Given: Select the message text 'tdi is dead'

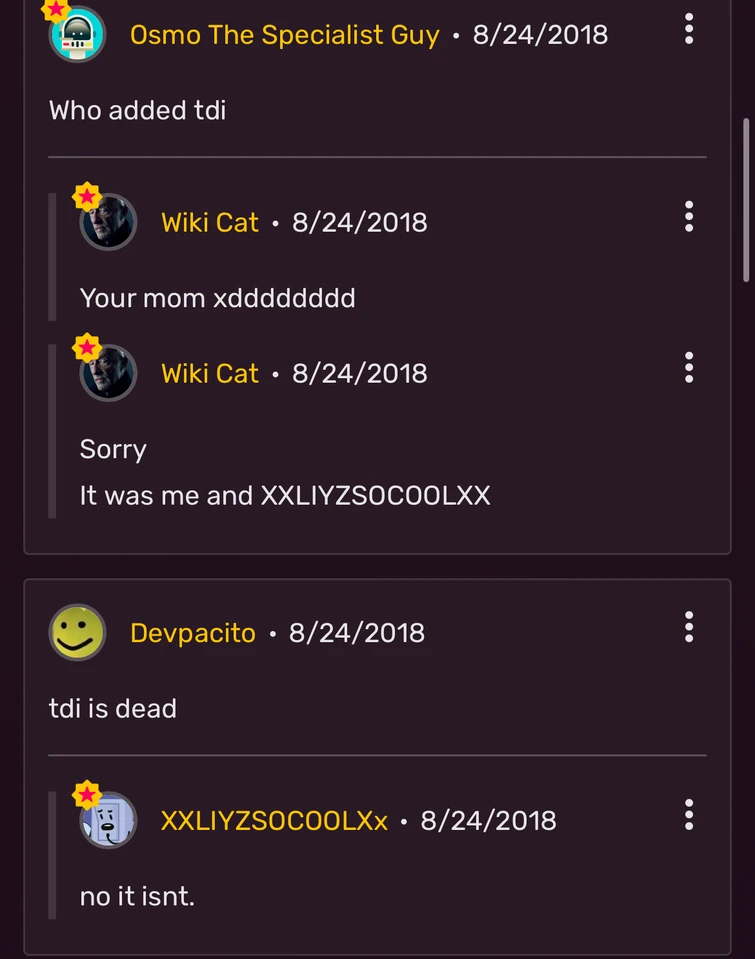Looking at the screenshot, I should (111, 708).
